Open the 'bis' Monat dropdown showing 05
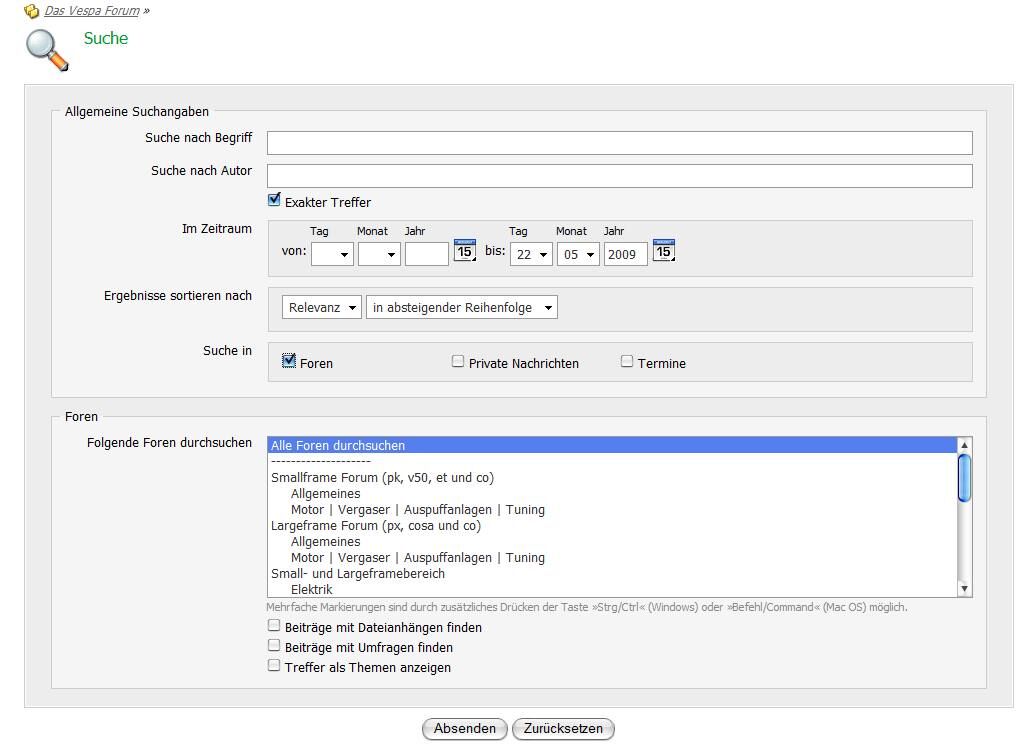The height and width of the screenshot is (747, 1031). [578, 255]
